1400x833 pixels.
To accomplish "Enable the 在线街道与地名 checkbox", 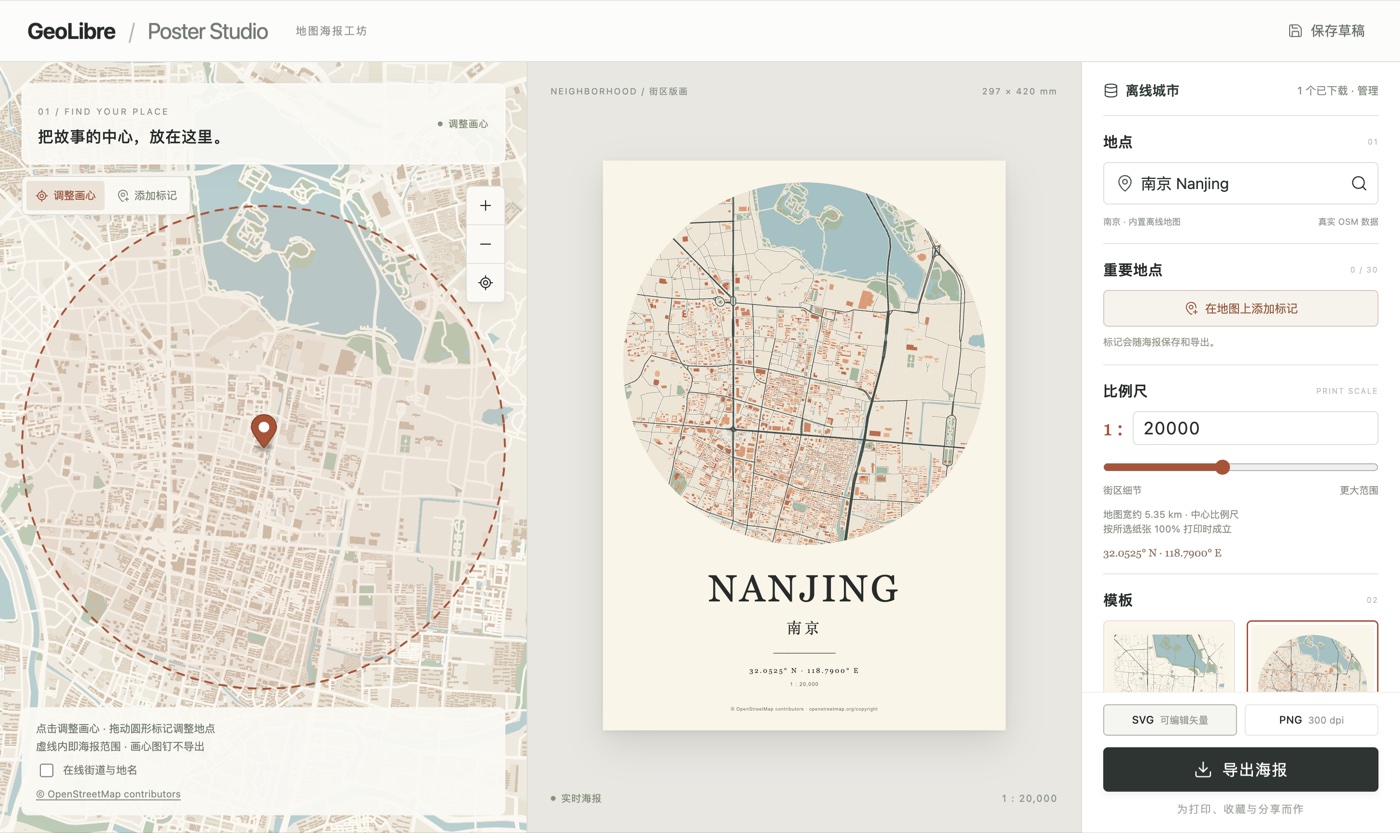I will [46, 770].
